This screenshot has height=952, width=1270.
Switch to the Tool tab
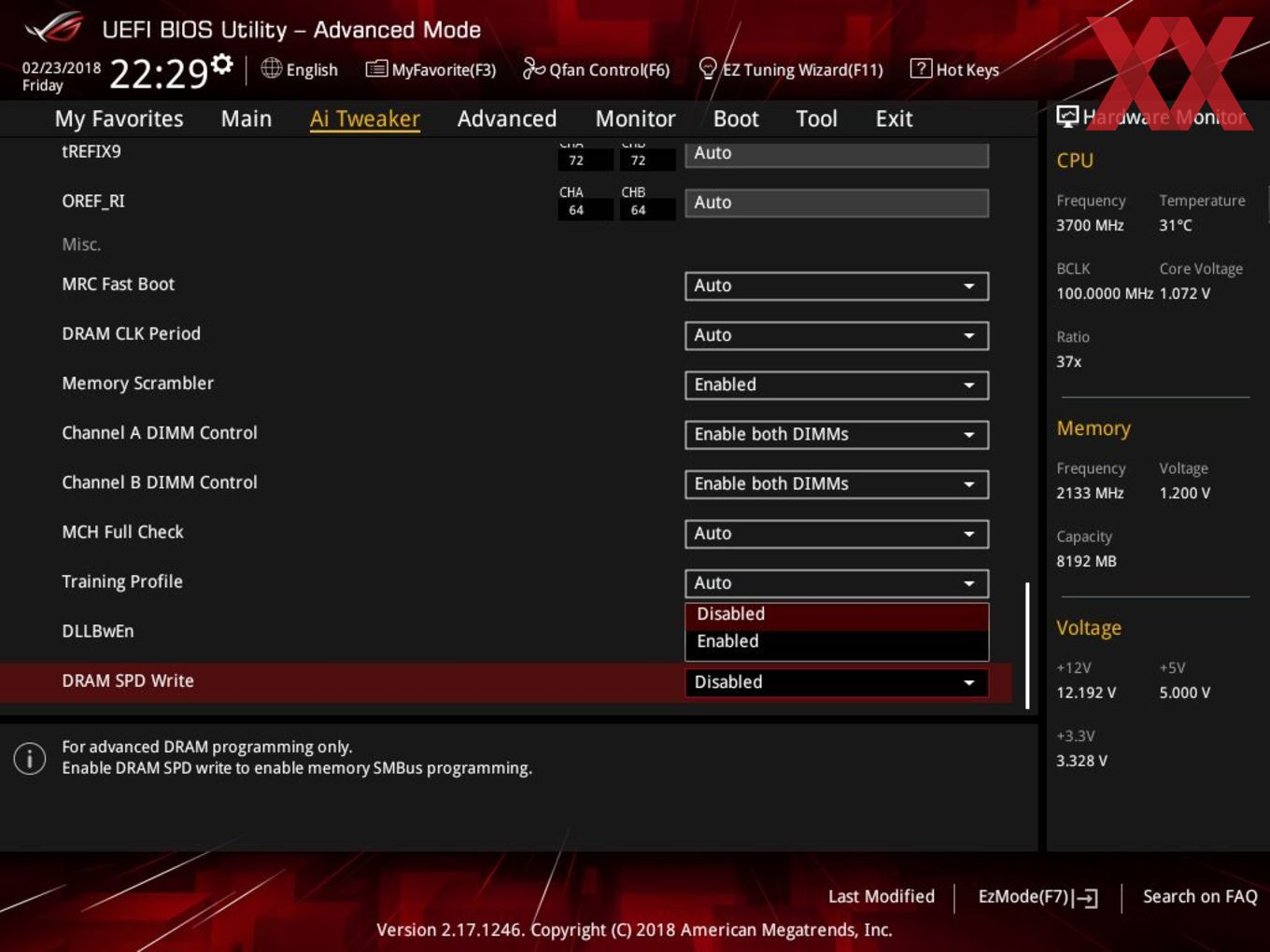point(816,119)
